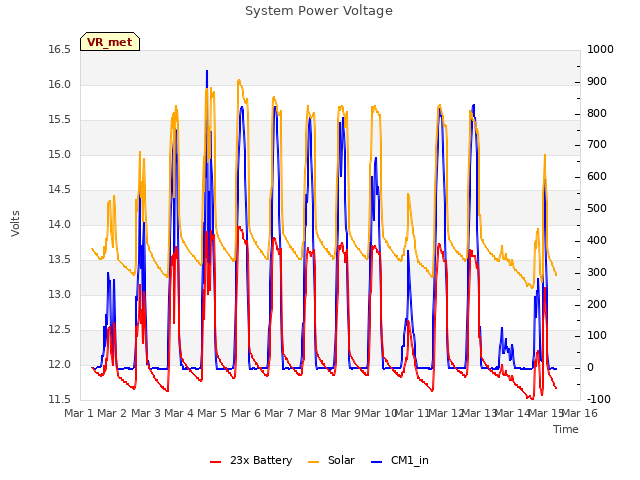Click the 12.5 left axis value
Image resolution: width=640 pixels, height=480 pixels.
point(60,329)
